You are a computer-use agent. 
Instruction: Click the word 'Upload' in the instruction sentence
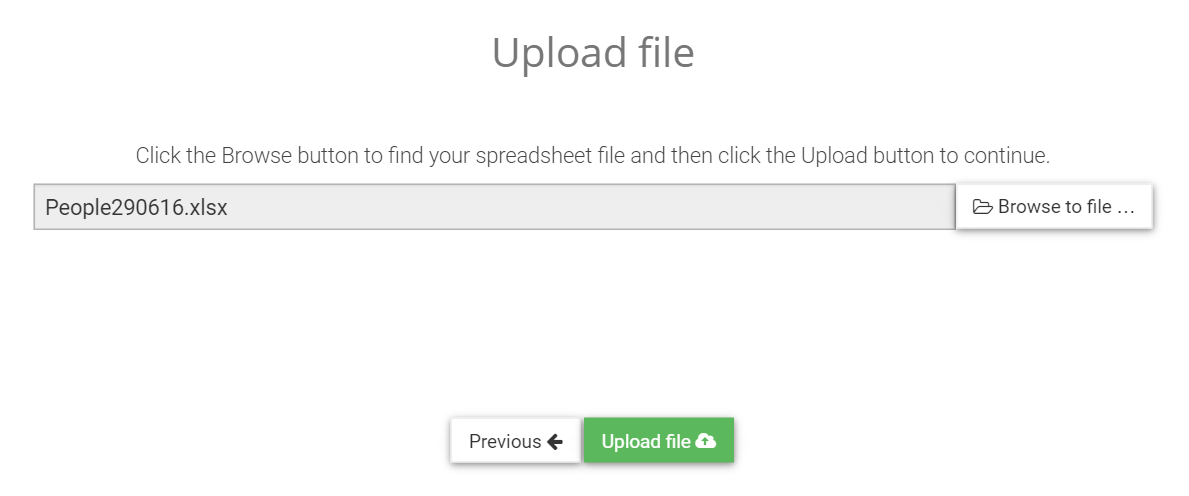click(835, 156)
